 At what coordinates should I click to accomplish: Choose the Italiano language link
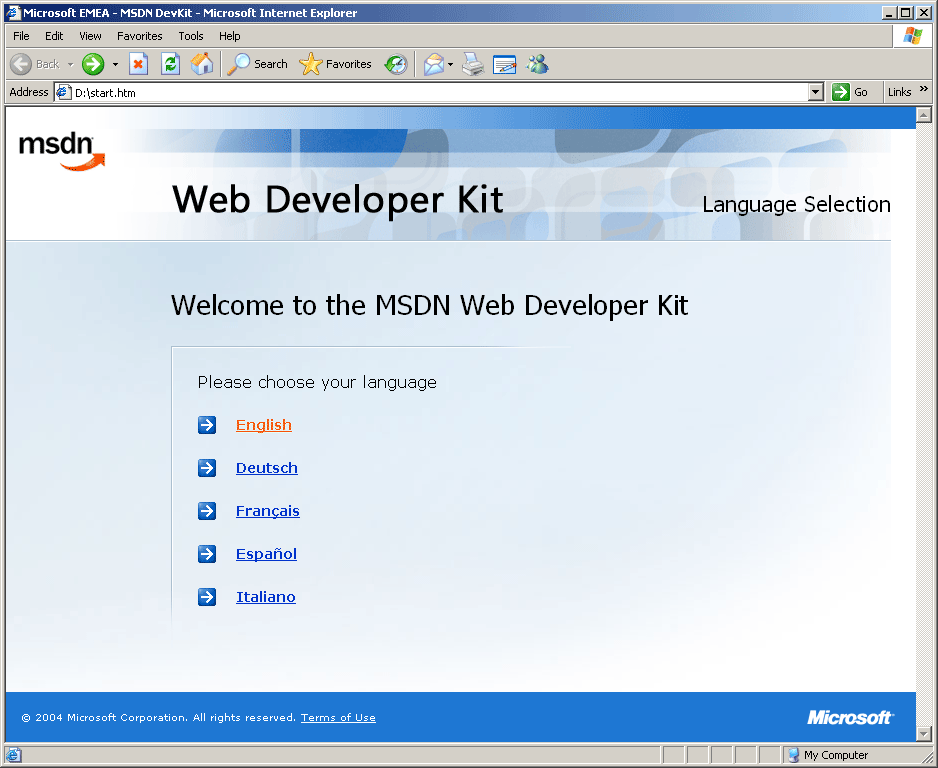click(x=266, y=597)
